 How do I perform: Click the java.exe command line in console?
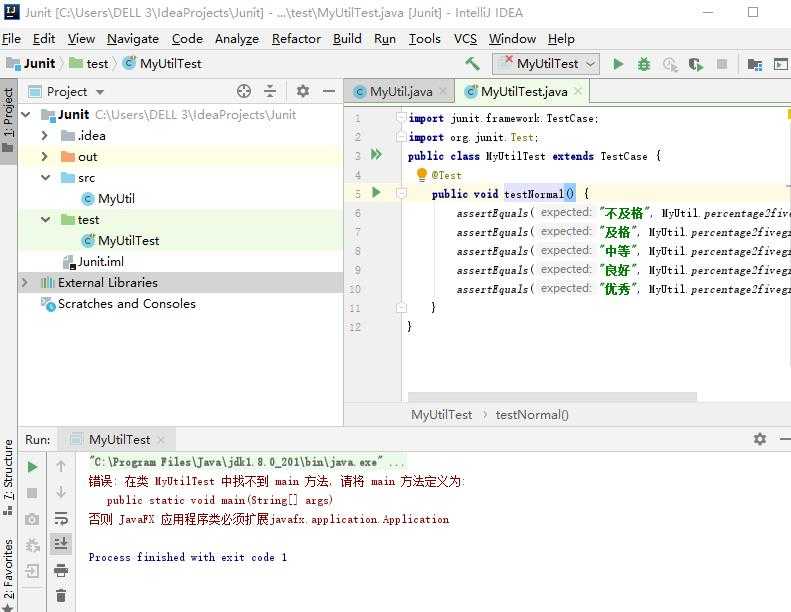tap(246, 462)
